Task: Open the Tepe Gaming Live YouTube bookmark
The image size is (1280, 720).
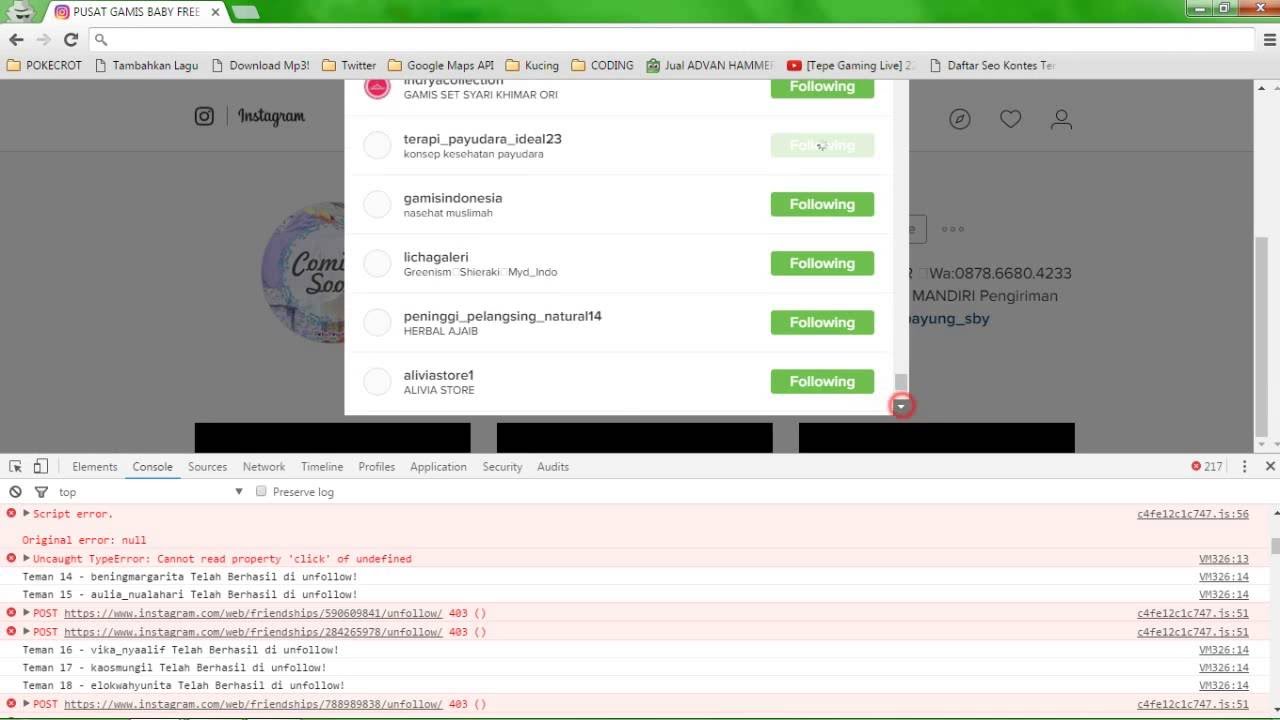Action: point(850,65)
